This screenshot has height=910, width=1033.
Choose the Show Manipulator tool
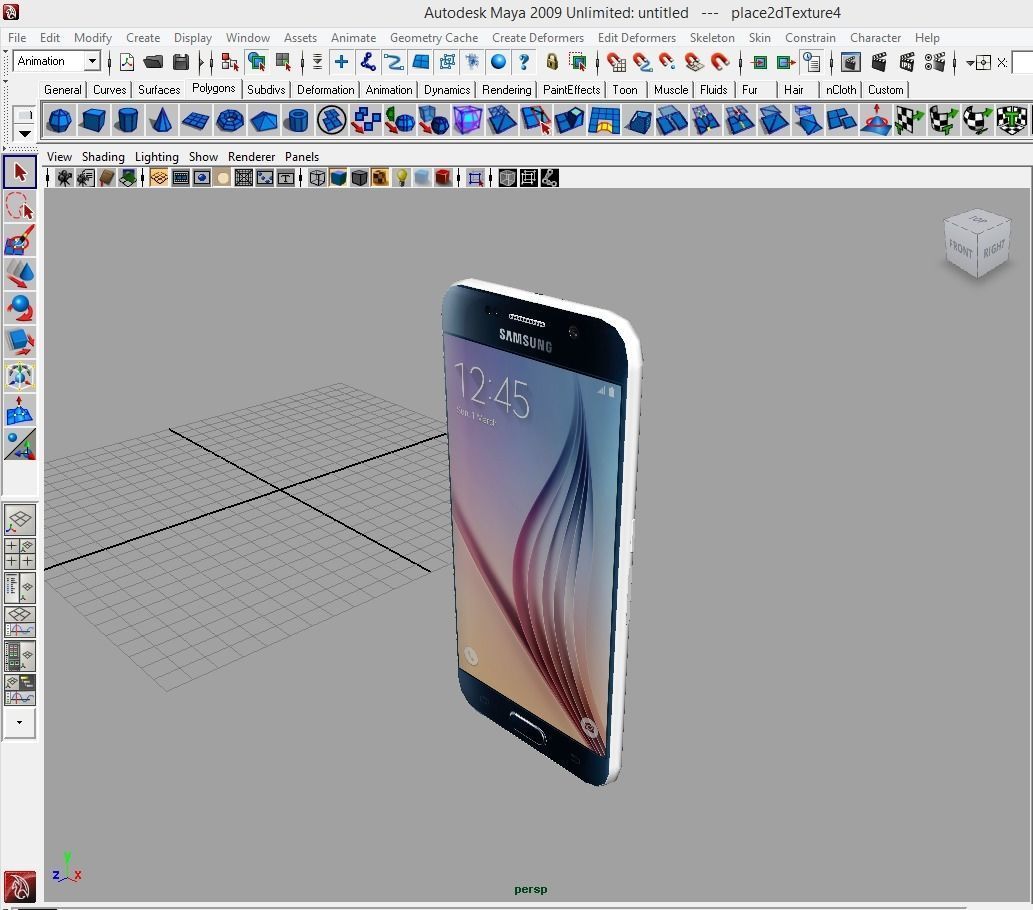click(20, 444)
